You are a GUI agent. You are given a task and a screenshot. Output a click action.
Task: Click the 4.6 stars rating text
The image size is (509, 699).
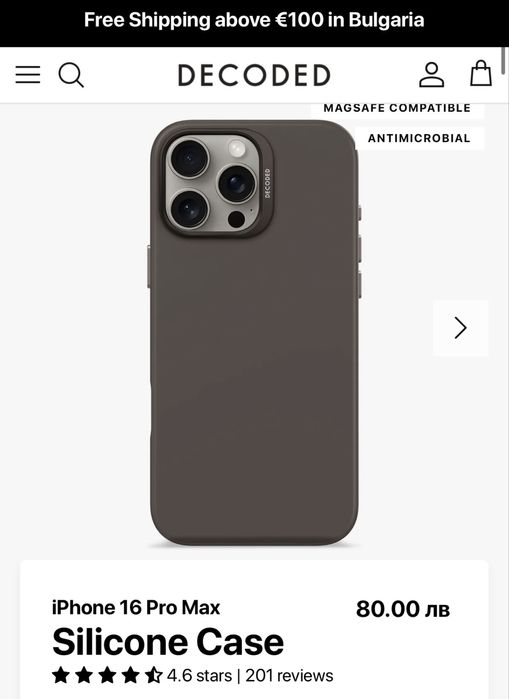click(199, 676)
